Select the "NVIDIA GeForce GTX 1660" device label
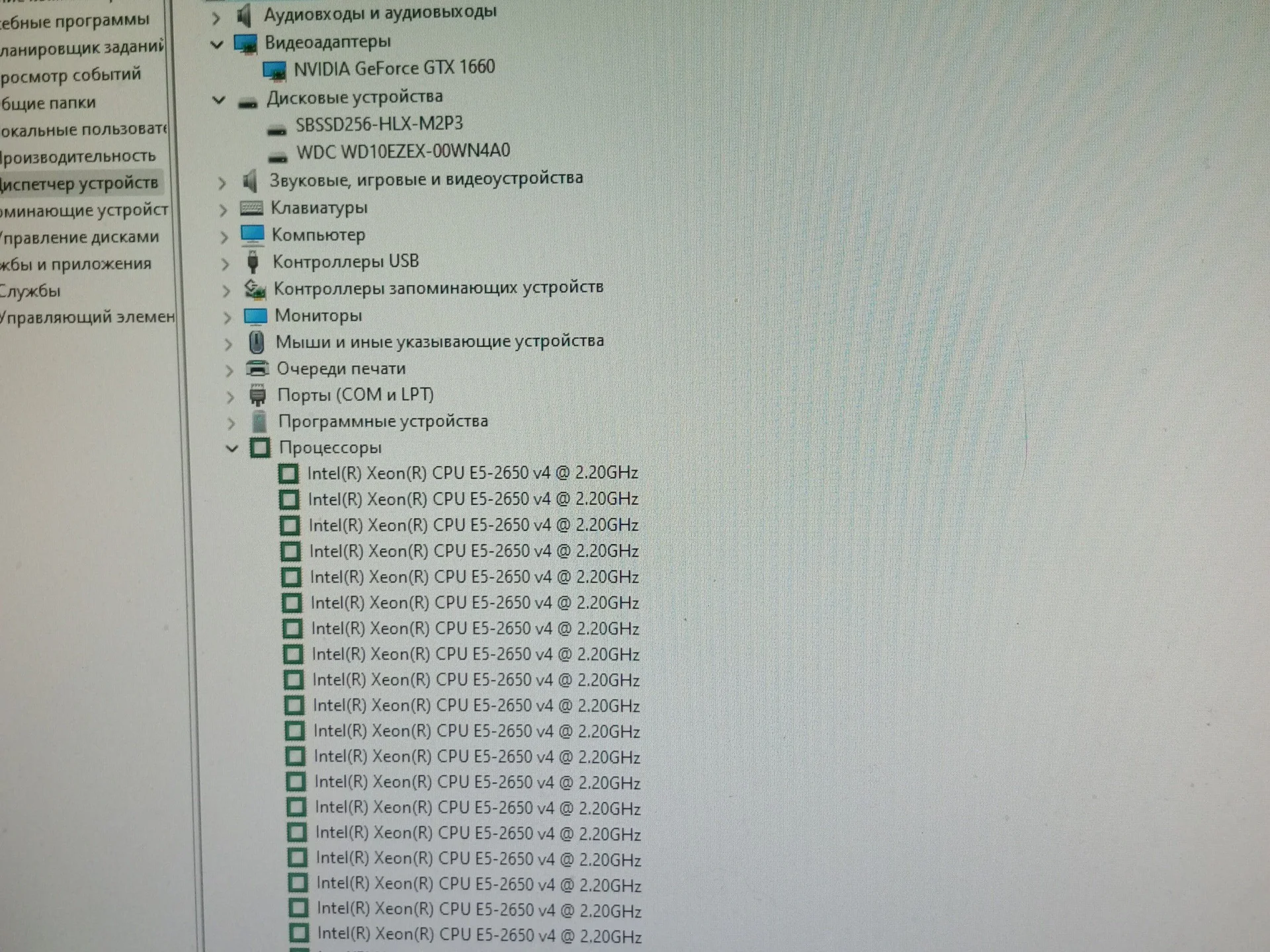The width and height of the screenshot is (1270, 952). tap(394, 68)
